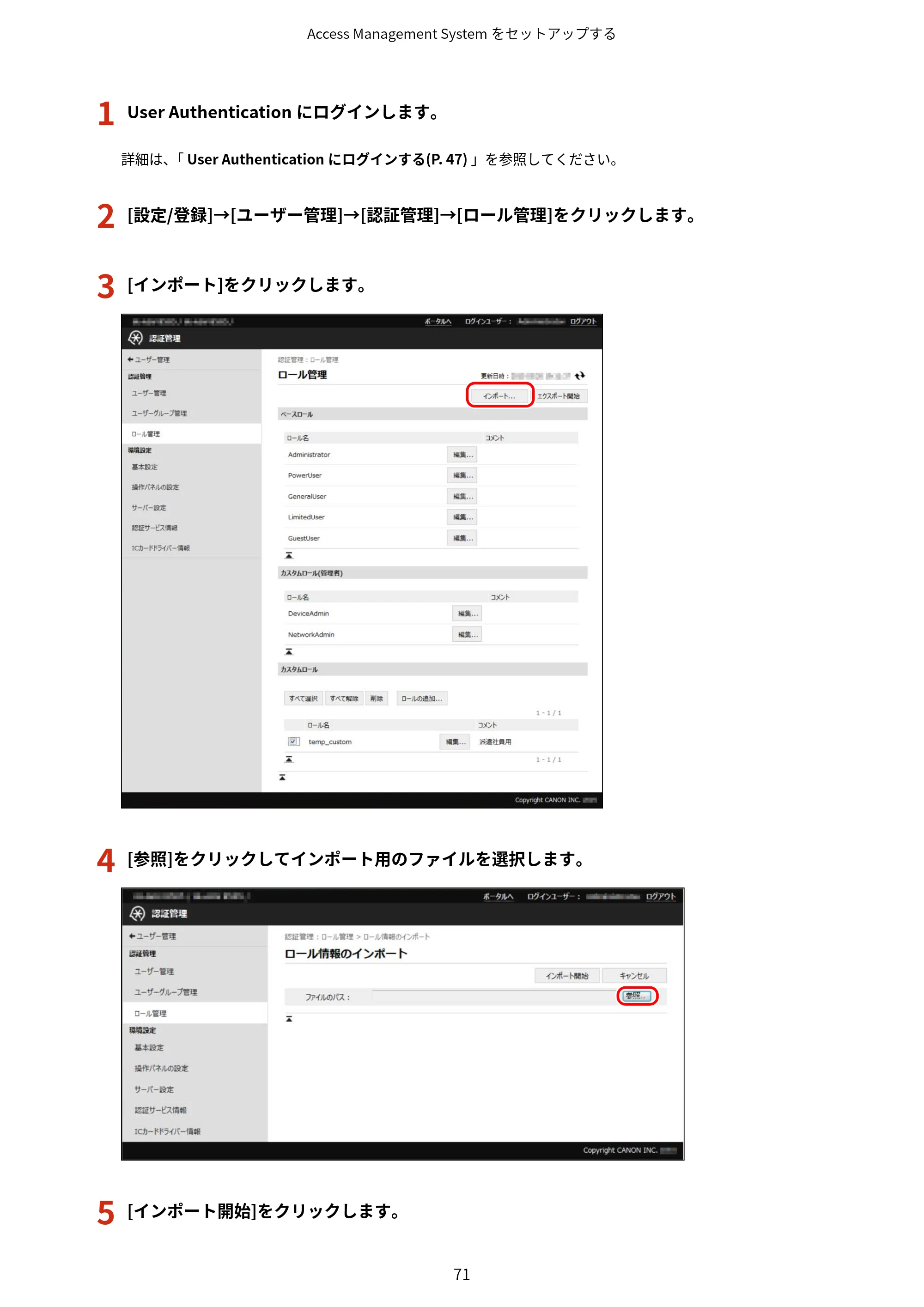This screenshot has height=1307, width=924.
Task: Click the キャンセル button on the import page
Action: click(634, 976)
